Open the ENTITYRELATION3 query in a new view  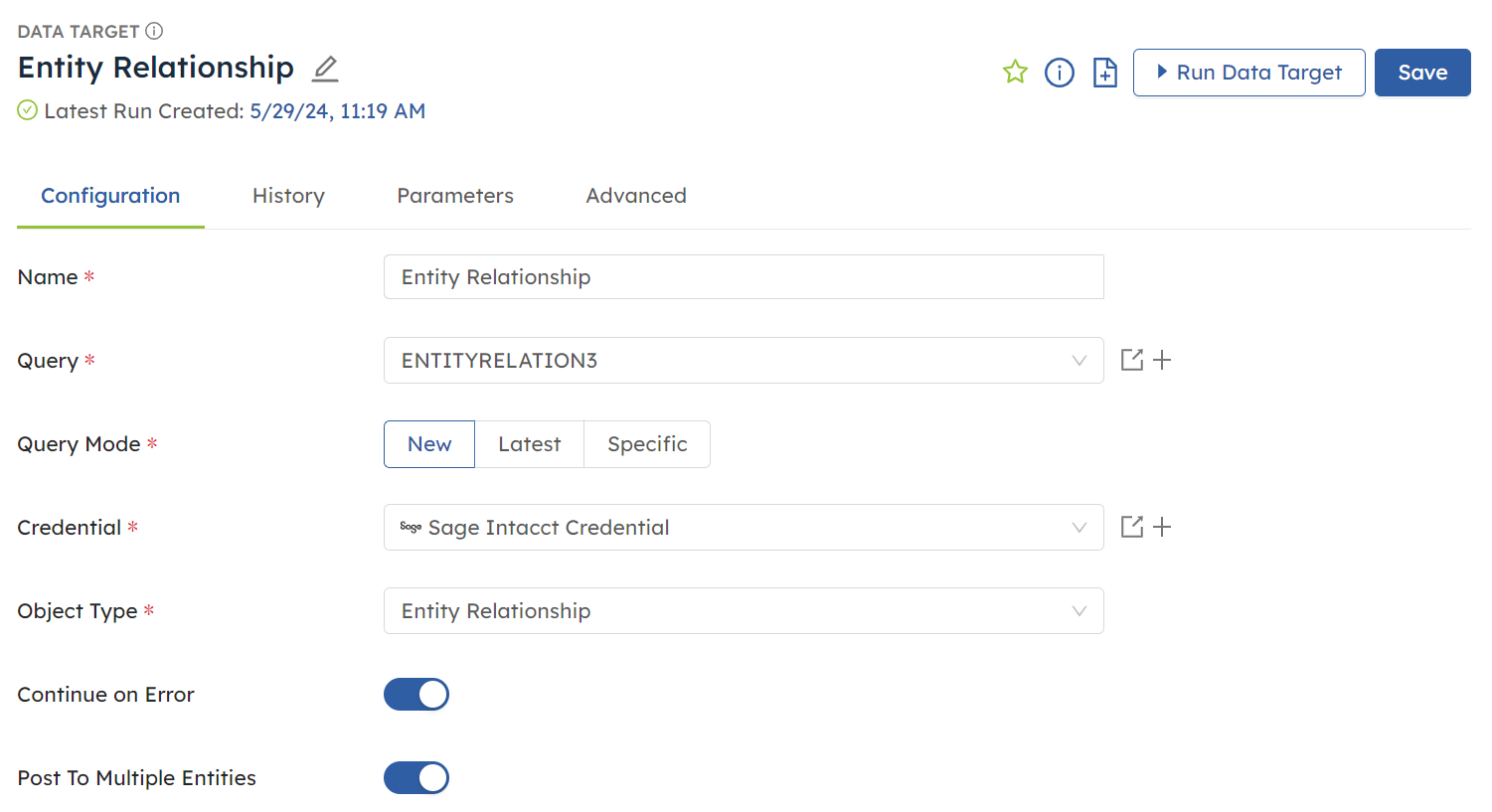click(1132, 360)
